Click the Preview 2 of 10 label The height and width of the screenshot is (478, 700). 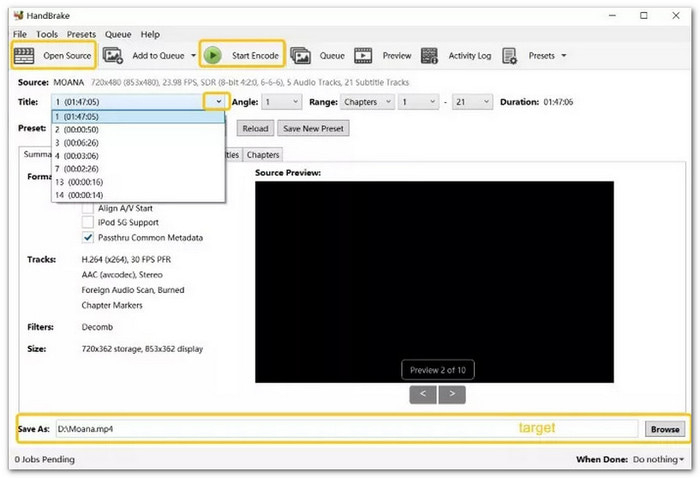pos(438,370)
